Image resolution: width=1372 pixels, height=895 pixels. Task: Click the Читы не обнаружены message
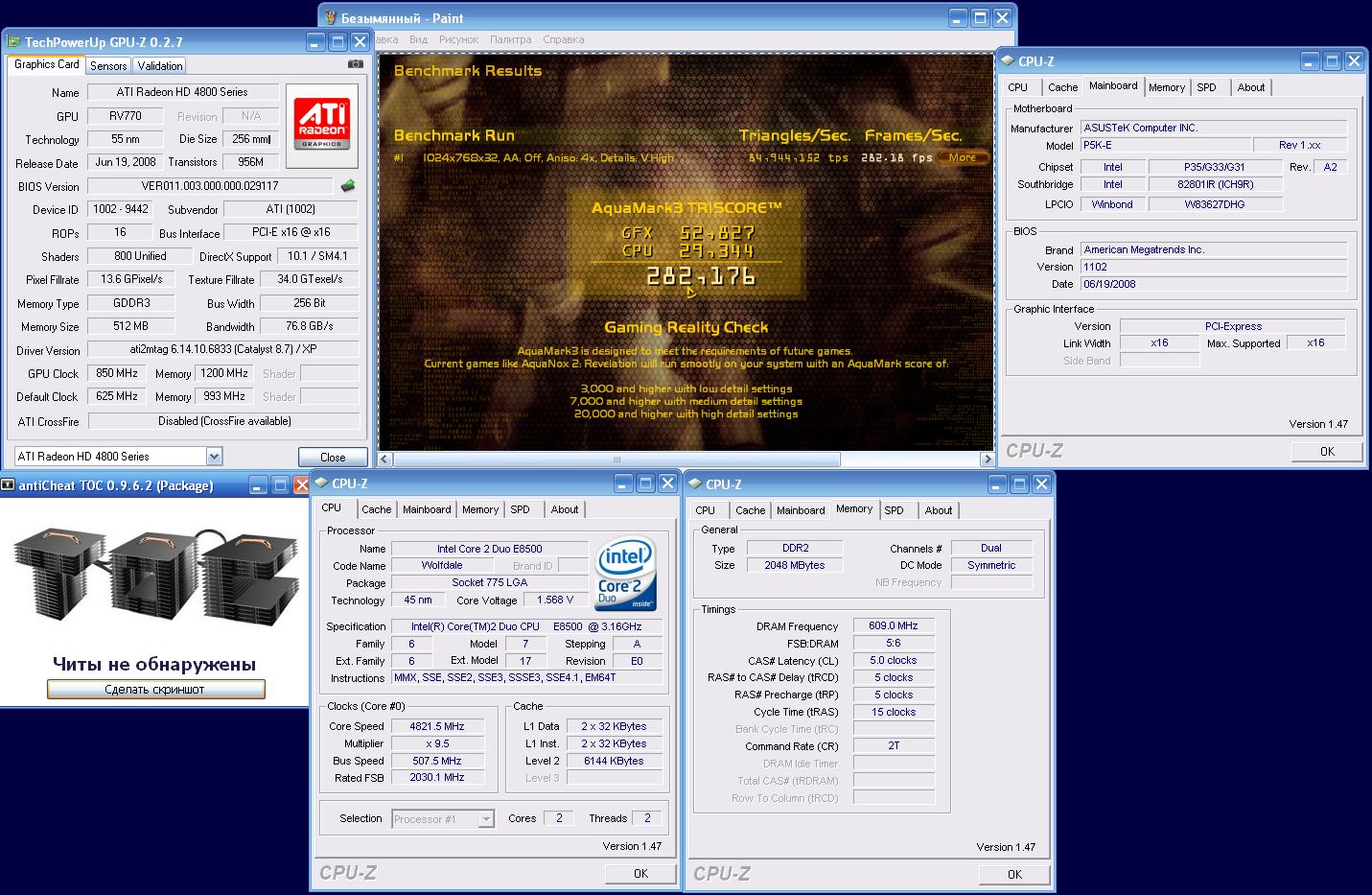(154, 664)
